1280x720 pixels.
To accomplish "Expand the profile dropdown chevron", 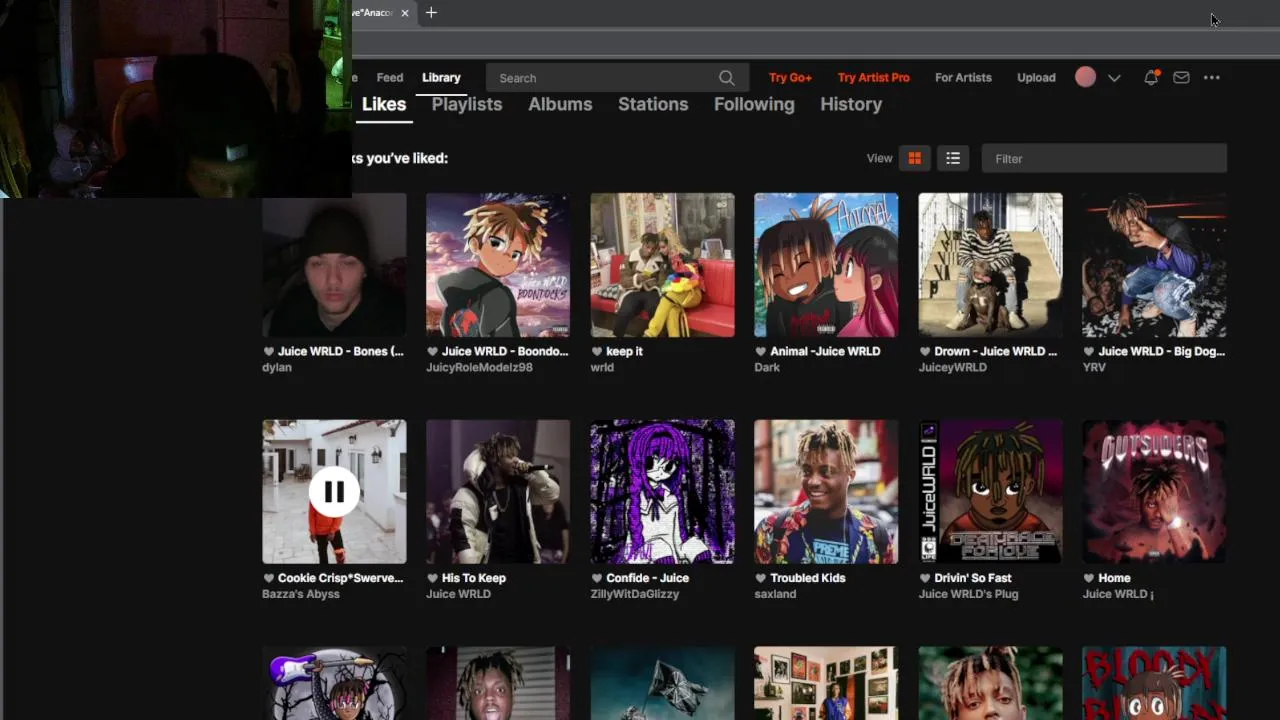I will click(x=1114, y=78).
